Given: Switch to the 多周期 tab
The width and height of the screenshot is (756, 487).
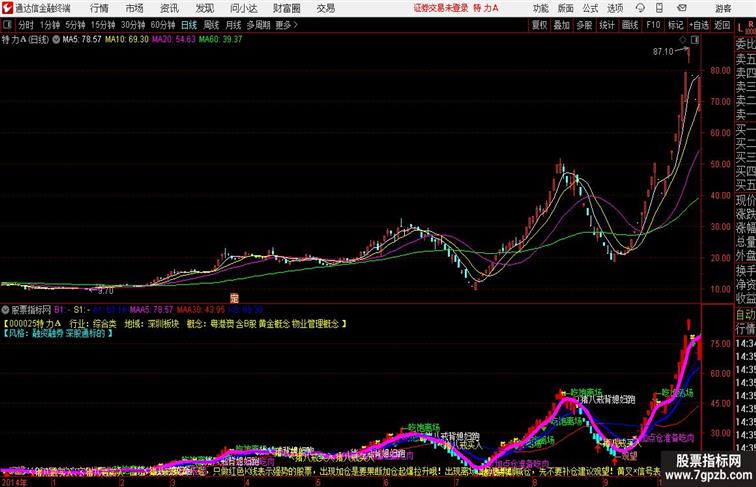Looking at the screenshot, I should tap(258, 25).
